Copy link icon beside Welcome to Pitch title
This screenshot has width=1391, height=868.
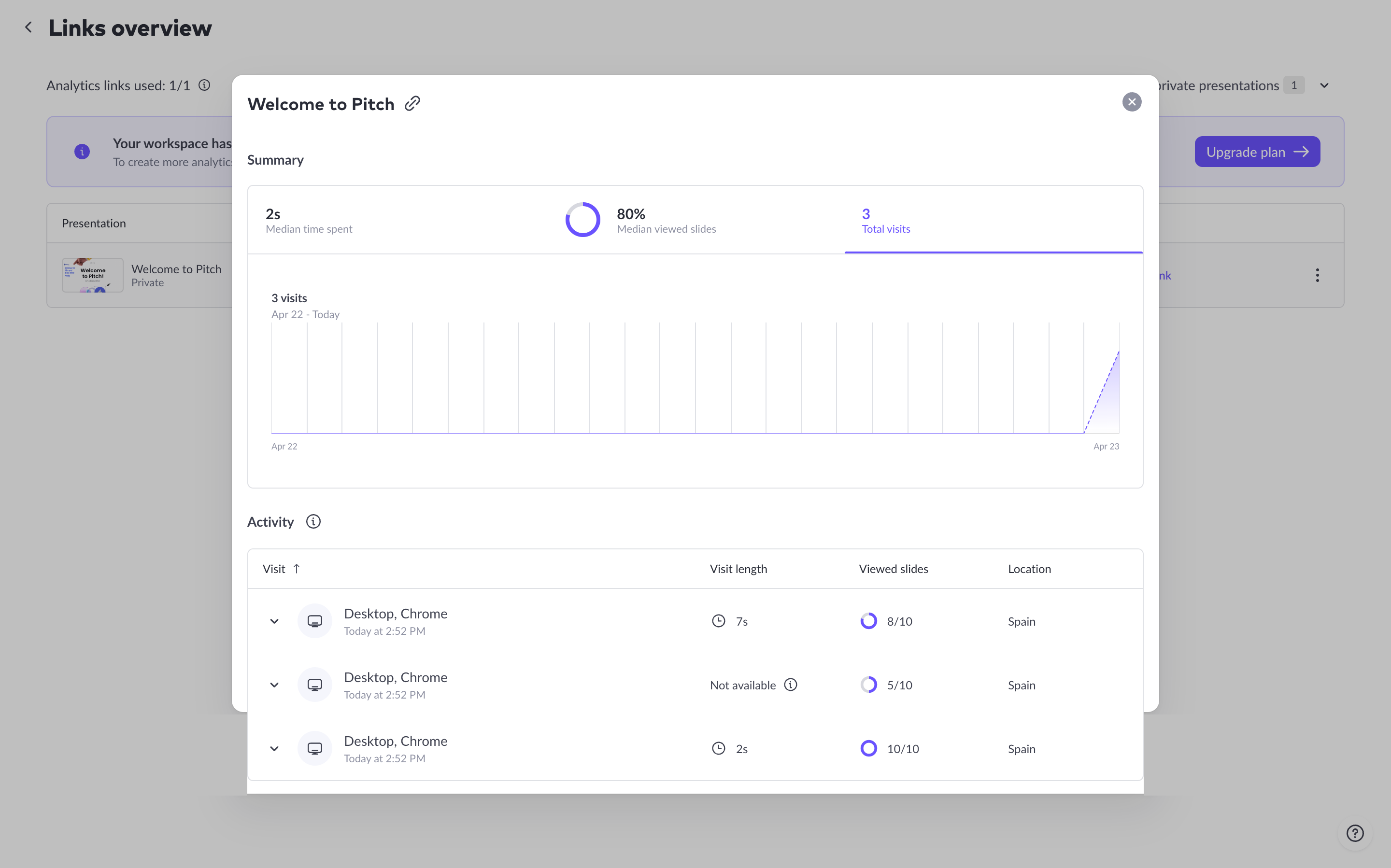pyautogui.click(x=412, y=103)
